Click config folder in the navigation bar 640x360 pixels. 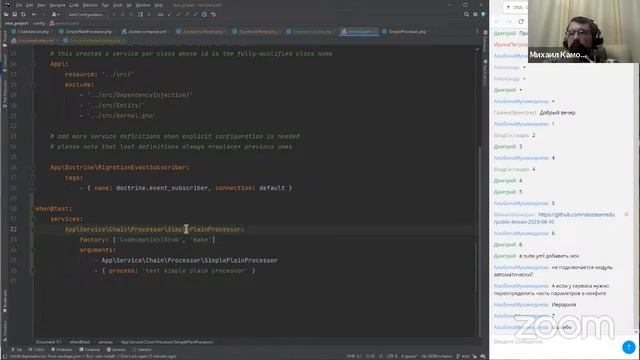pos(39,23)
